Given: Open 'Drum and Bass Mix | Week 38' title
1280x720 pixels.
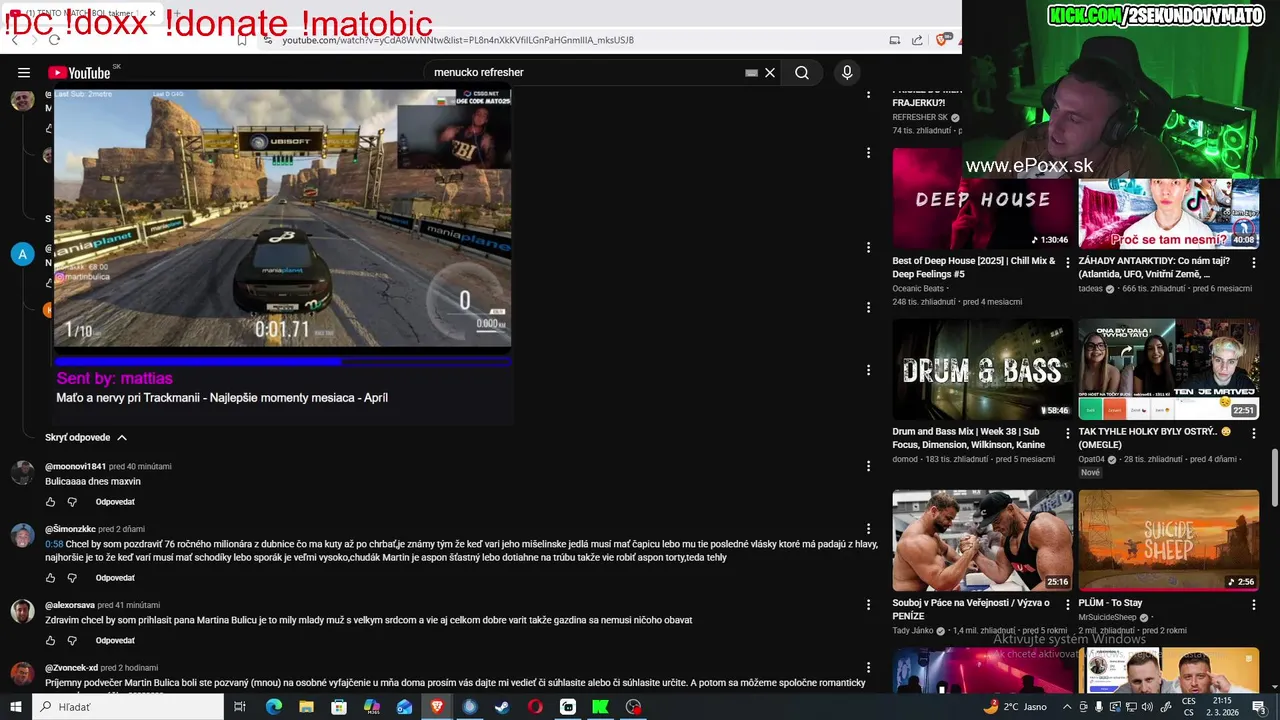Looking at the screenshot, I should pos(968,438).
